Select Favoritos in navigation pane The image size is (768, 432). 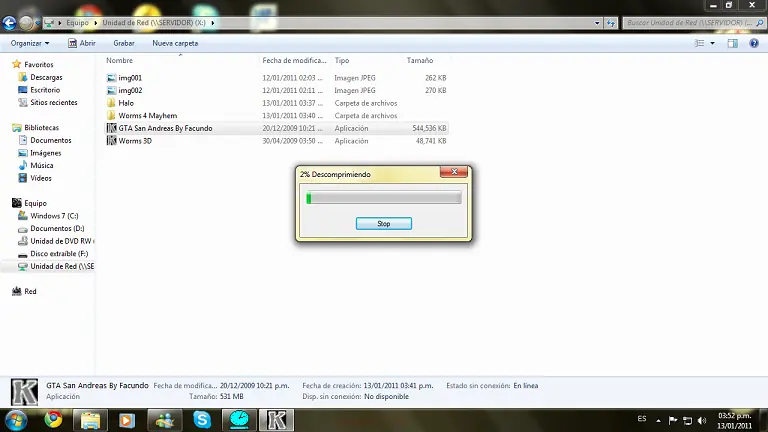tap(39, 64)
